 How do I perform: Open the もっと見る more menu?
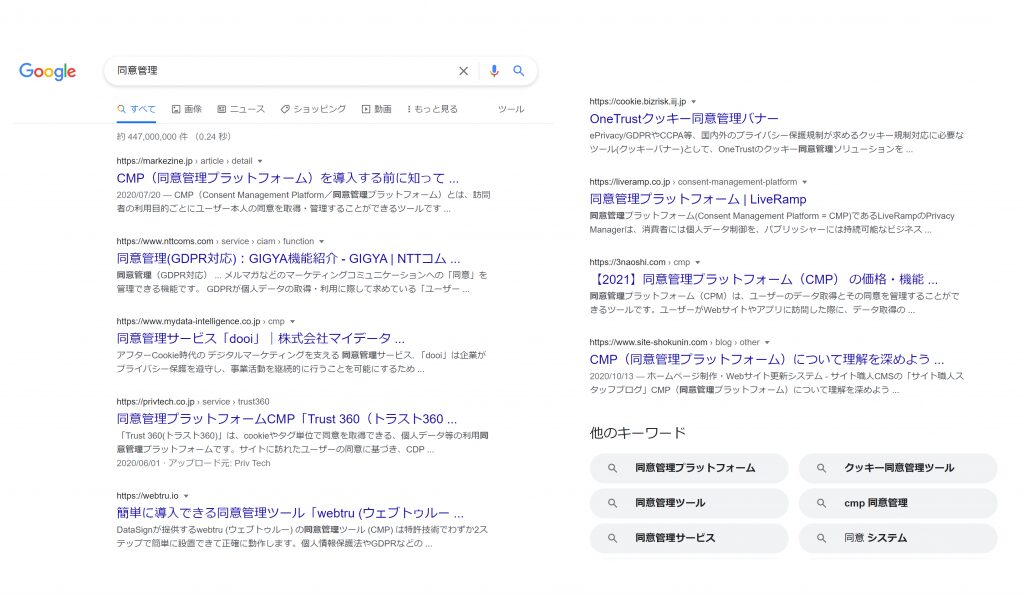[432, 109]
